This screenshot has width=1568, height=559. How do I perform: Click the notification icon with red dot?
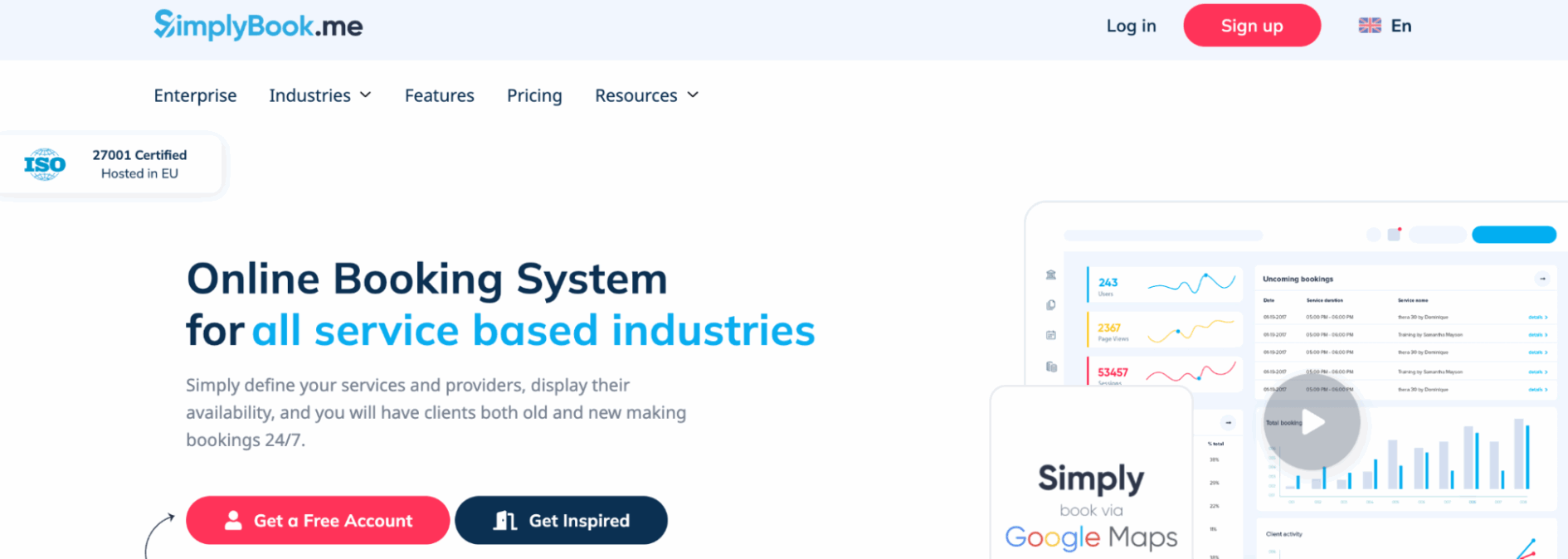(x=1395, y=234)
